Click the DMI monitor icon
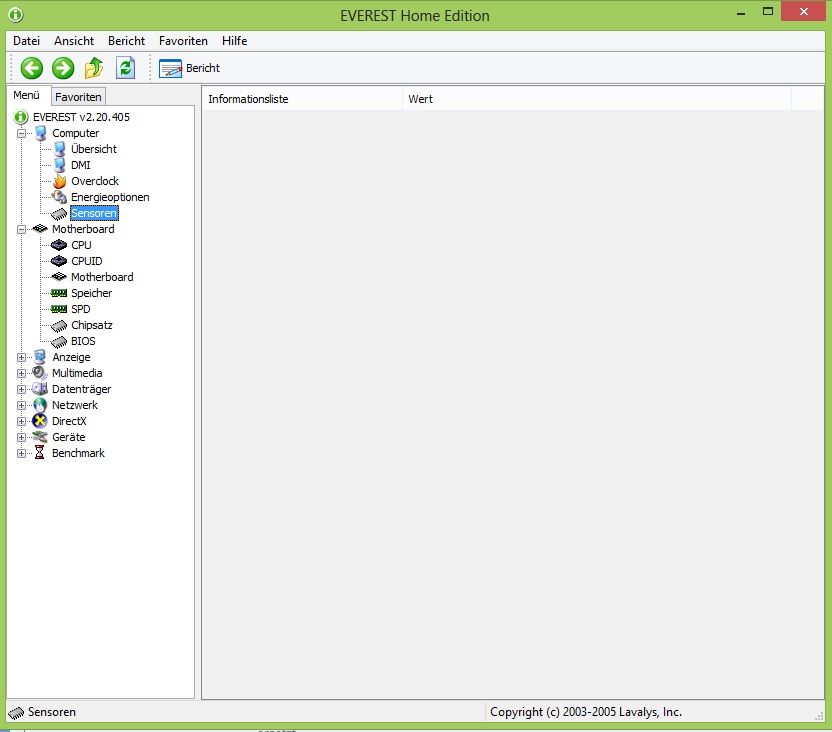 click(59, 165)
